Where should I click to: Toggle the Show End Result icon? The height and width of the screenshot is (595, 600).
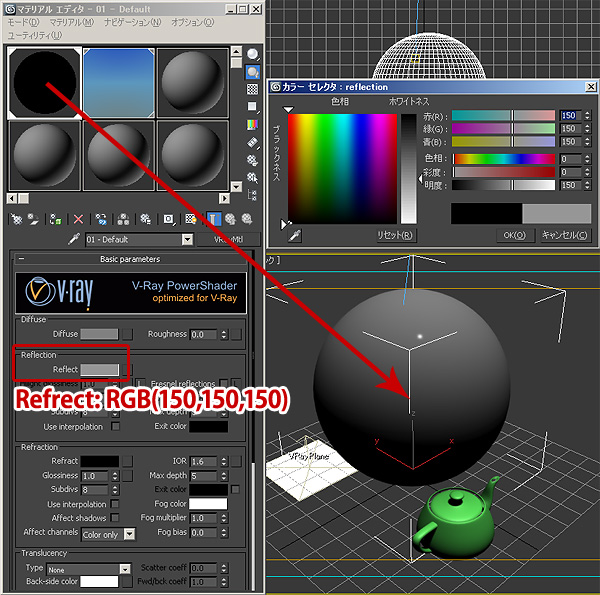point(214,219)
